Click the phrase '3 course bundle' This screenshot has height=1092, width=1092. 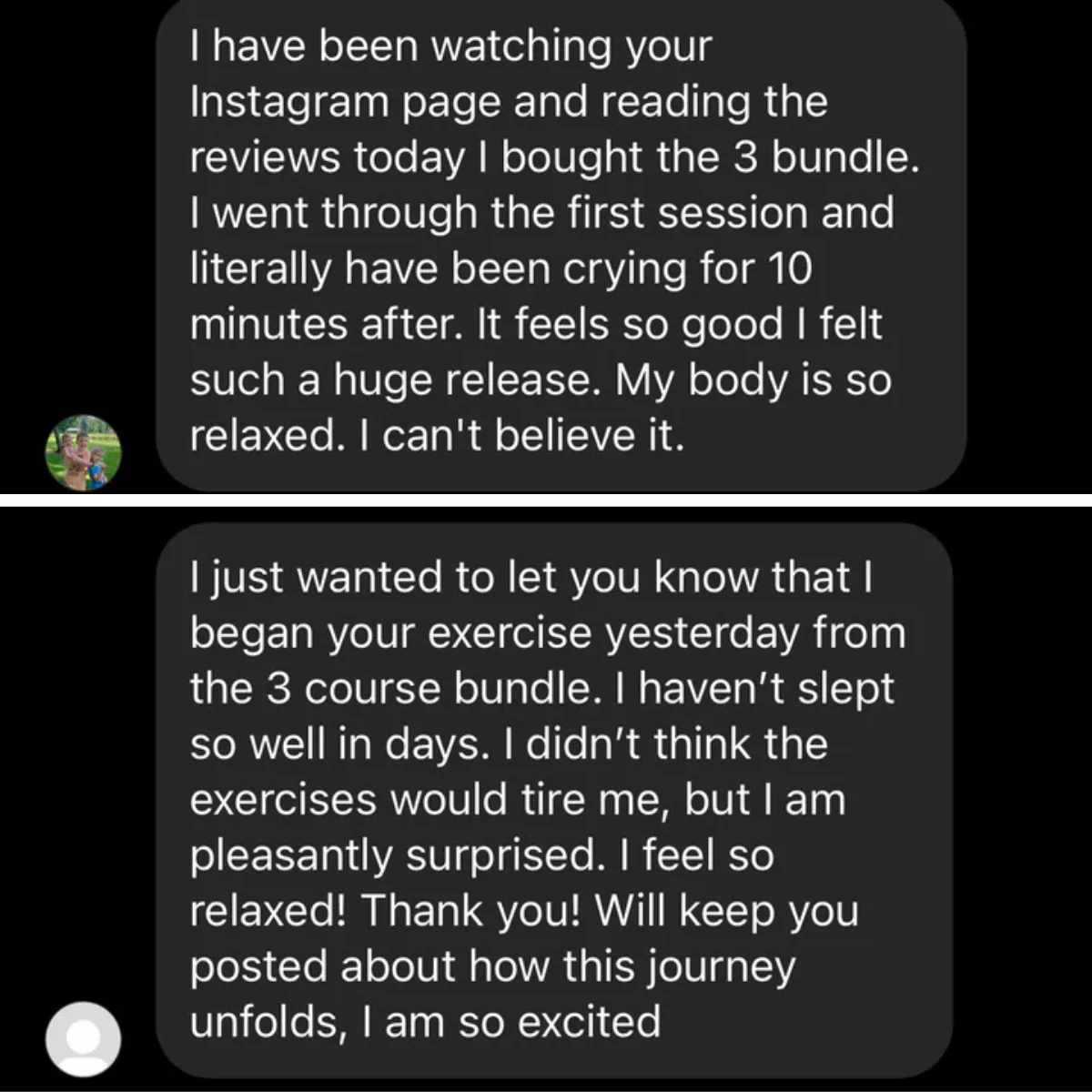click(x=429, y=689)
